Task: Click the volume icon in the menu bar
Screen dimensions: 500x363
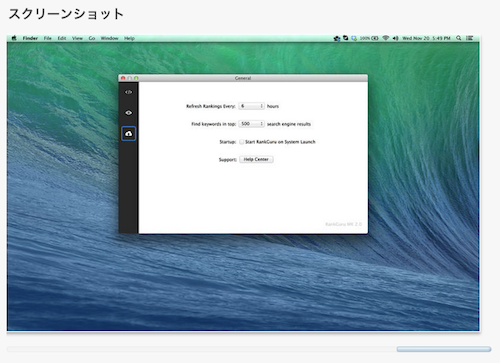Action: [x=395, y=38]
